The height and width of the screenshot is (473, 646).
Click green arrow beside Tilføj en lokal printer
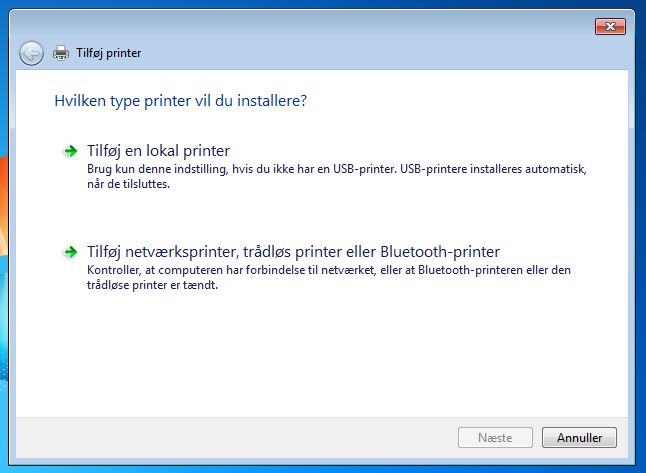[70, 151]
